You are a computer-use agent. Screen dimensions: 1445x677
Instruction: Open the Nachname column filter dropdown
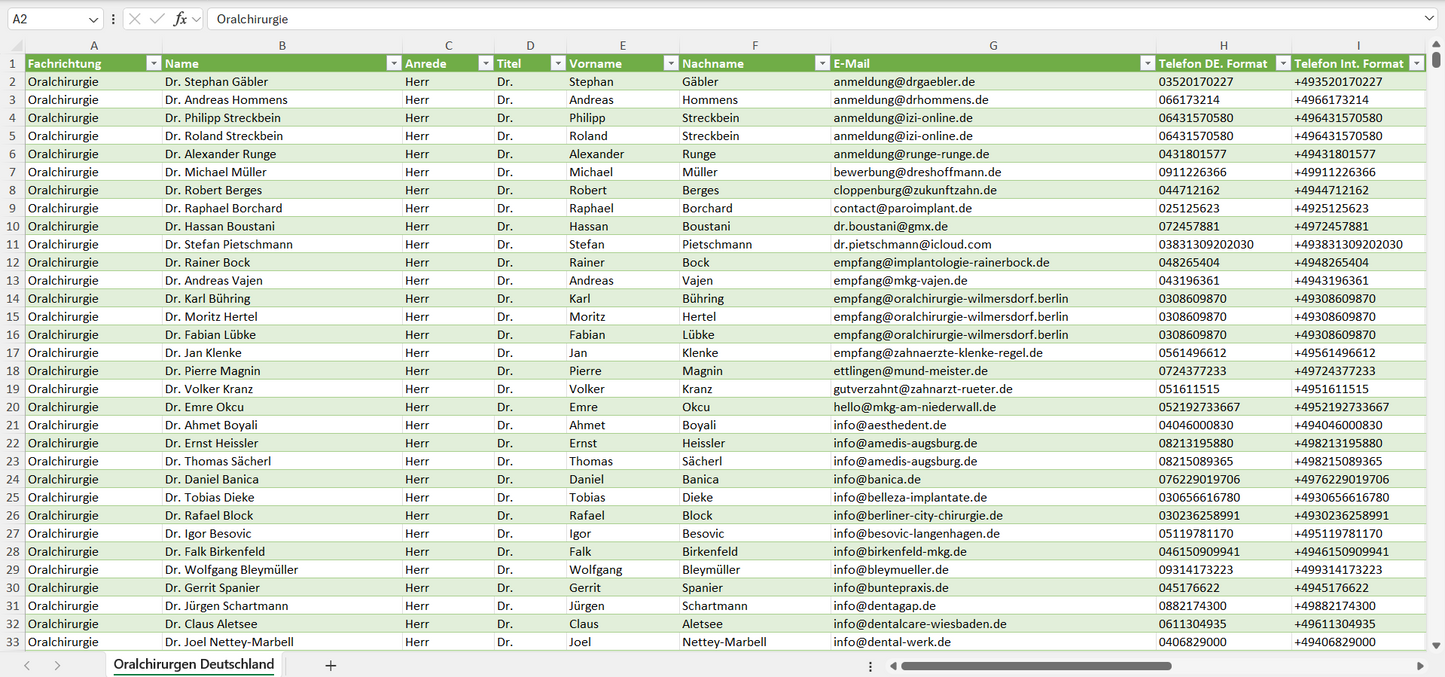[x=821, y=63]
